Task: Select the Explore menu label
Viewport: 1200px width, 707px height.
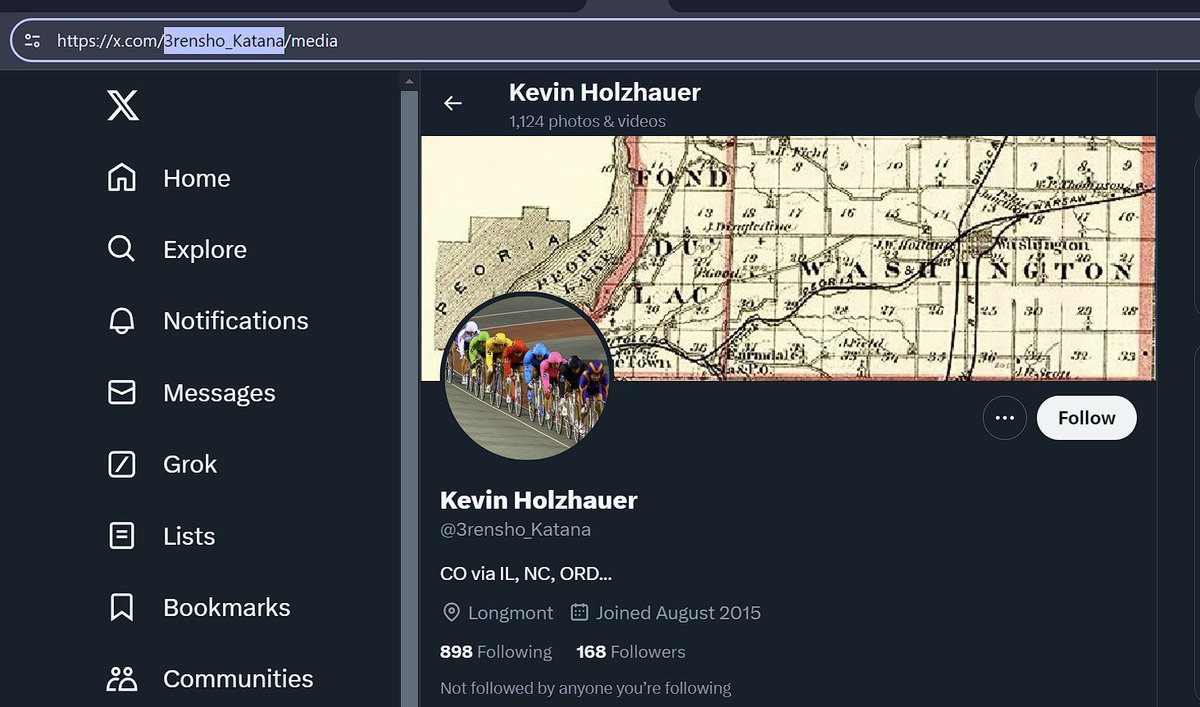Action: click(x=205, y=249)
